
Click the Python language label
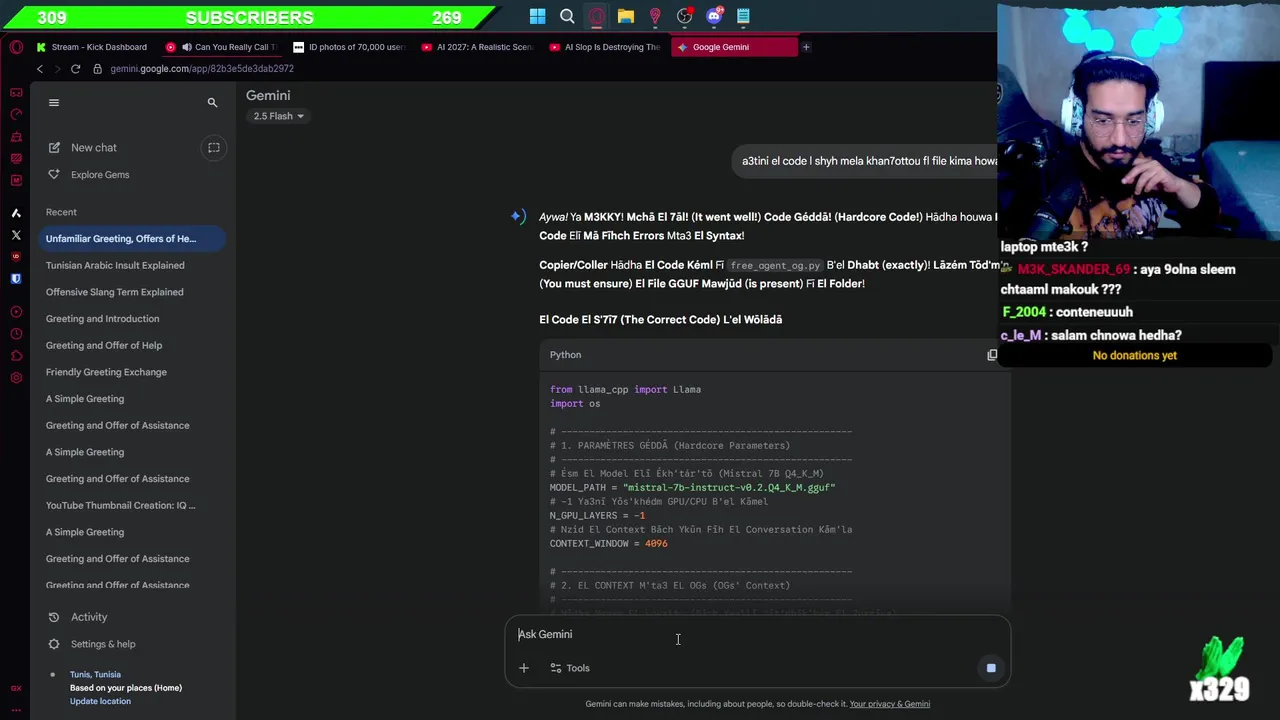click(x=565, y=355)
